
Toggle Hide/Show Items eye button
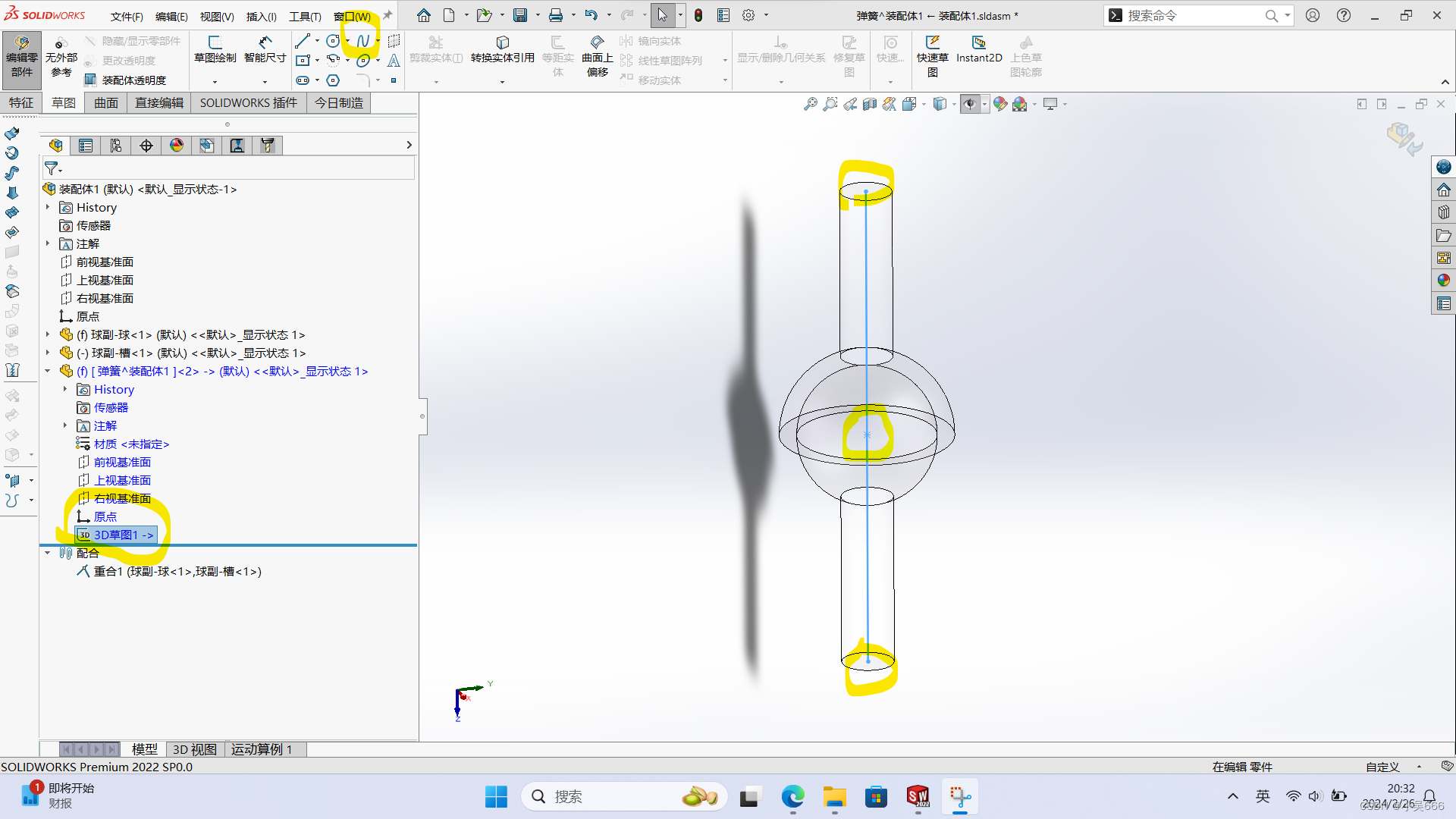coord(969,104)
